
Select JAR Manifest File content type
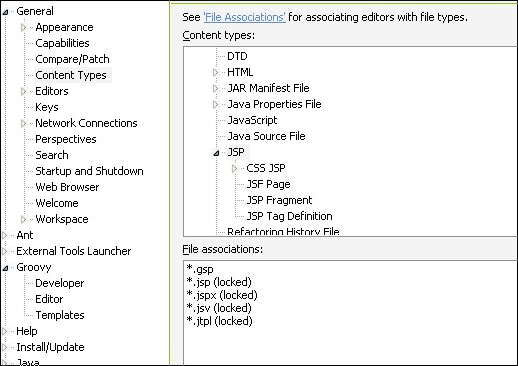pyautogui.click(x=268, y=88)
